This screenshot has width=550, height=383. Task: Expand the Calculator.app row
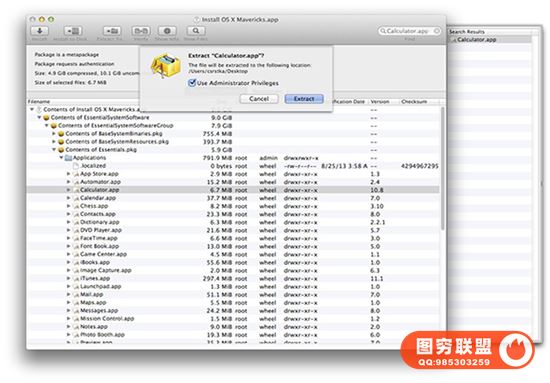(x=68, y=190)
